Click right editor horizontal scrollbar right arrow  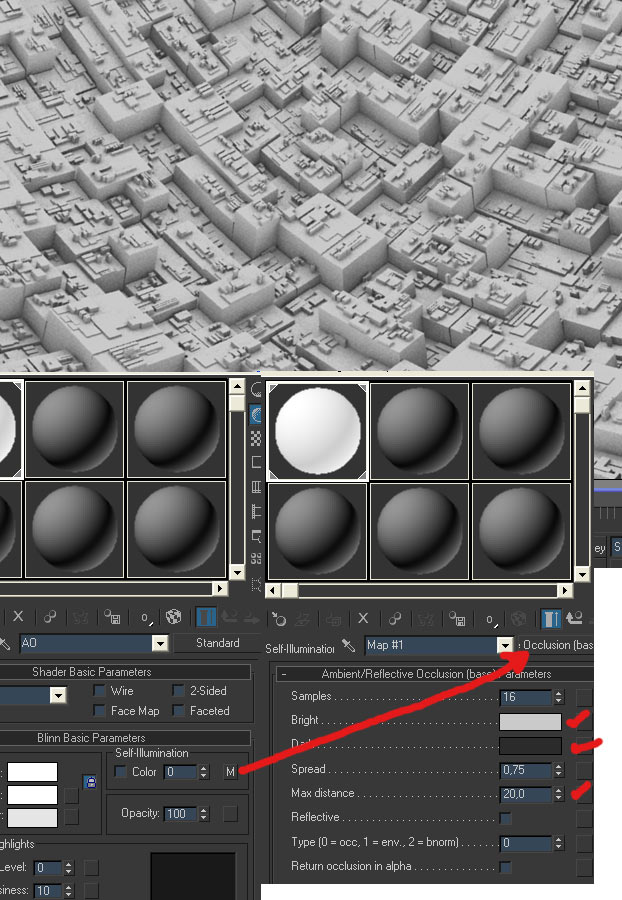tap(565, 590)
